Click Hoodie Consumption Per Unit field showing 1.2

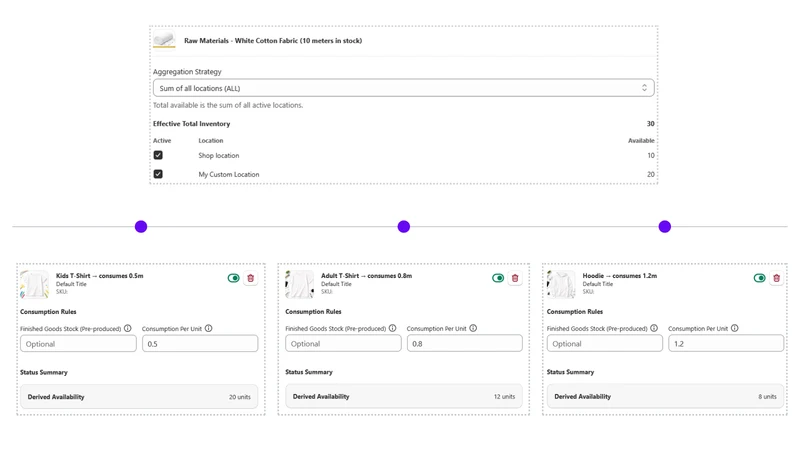[726, 343]
